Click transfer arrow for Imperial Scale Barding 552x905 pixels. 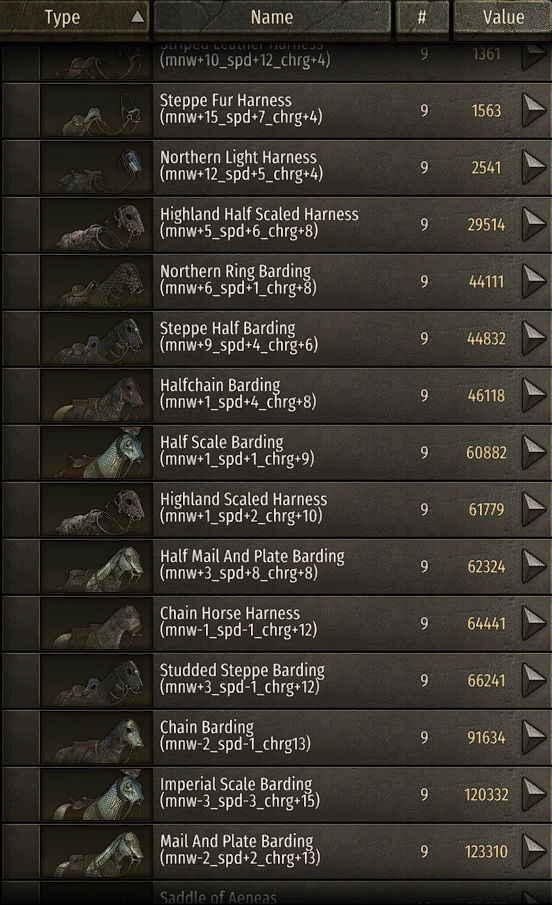[534, 794]
